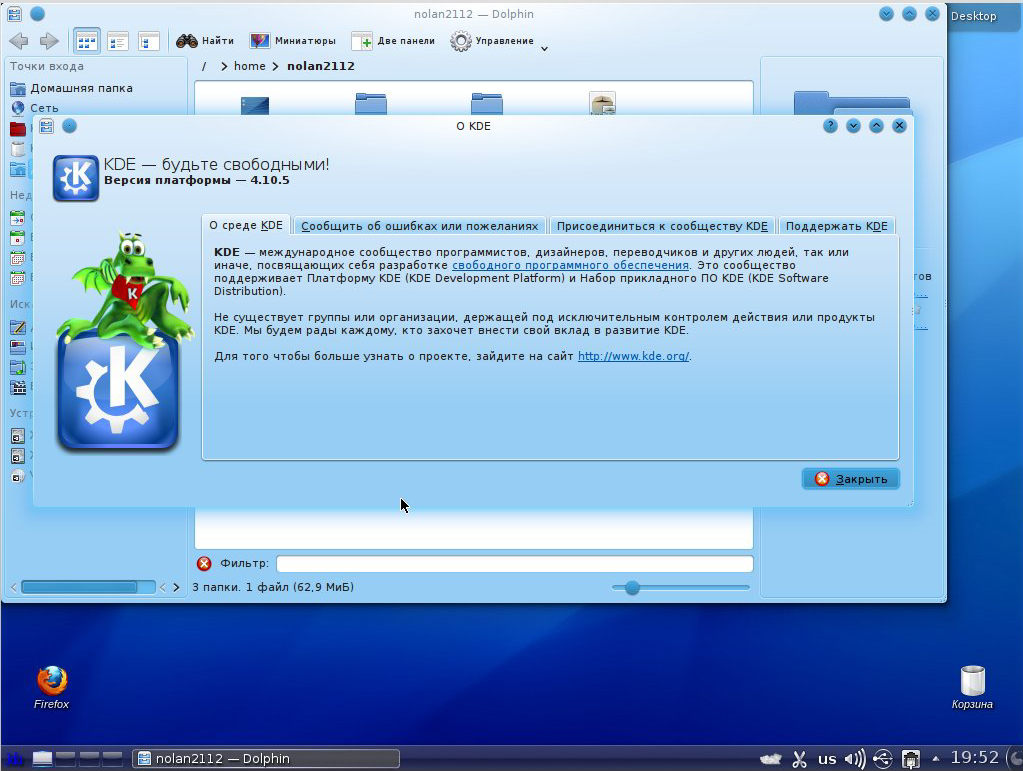Image resolution: width=1023 pixels, height=771 pixels.
Task: Navigate to home in the breadcrumb
Action: pyautogui.click(x=249, y=66)
